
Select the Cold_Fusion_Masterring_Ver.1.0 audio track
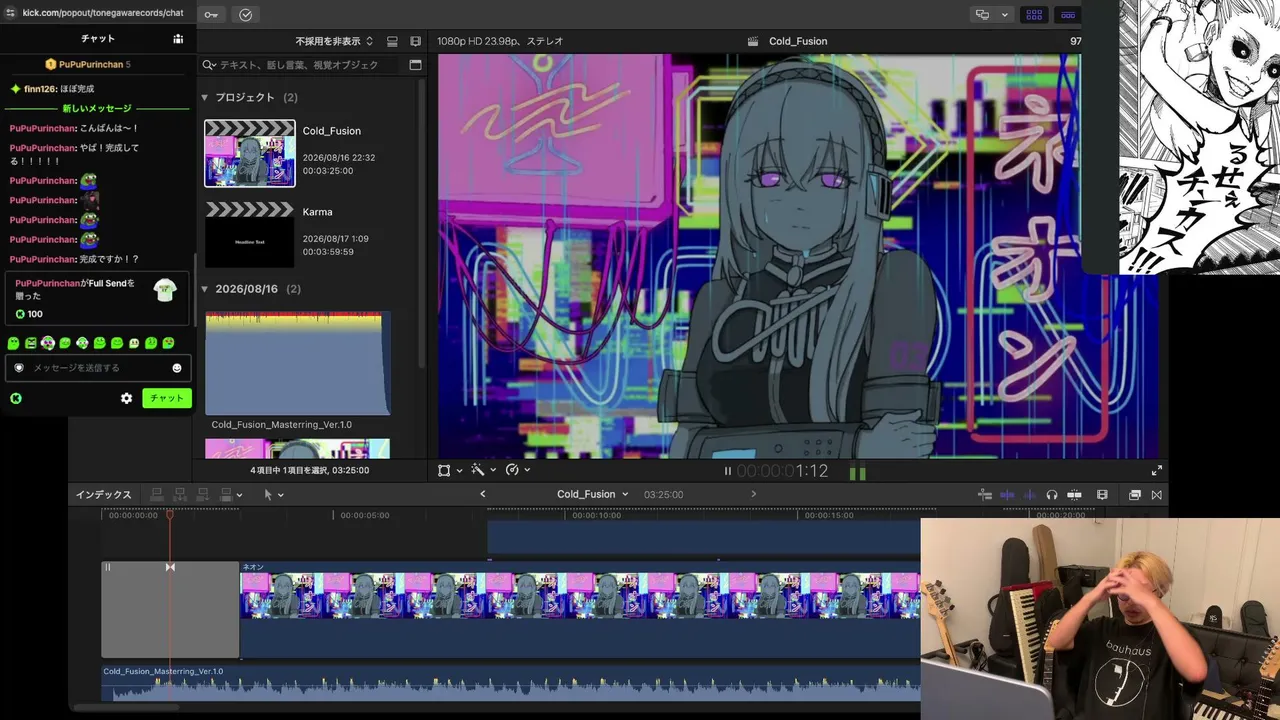[511, 682]
